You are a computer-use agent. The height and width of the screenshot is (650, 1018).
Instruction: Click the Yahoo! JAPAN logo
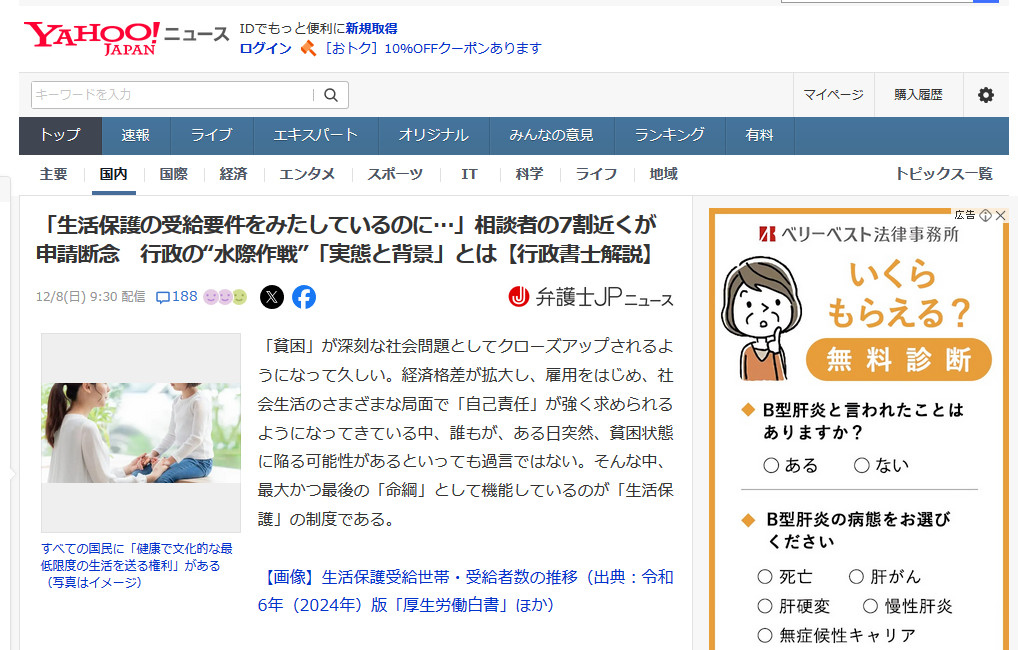91,38
